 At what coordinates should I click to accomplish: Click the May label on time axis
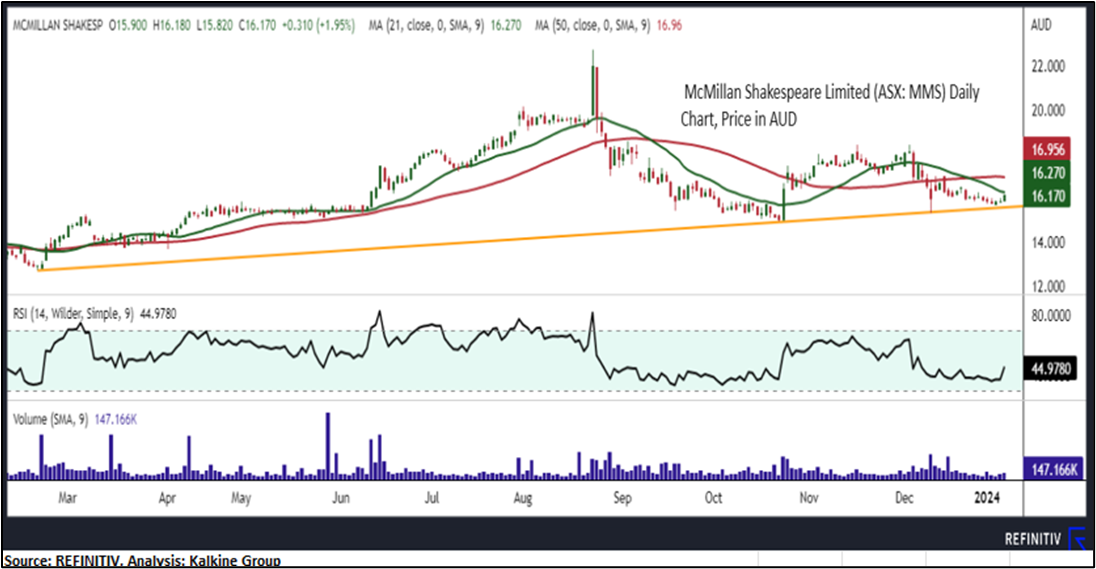point(240,498)
